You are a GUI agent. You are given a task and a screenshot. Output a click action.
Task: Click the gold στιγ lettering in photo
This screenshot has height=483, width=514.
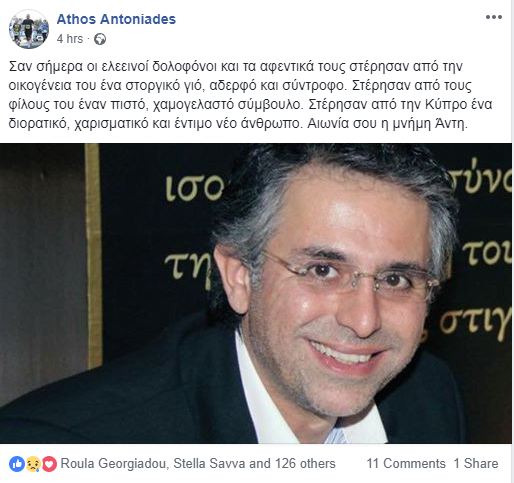pyautogui.click(x=476, y=323)
